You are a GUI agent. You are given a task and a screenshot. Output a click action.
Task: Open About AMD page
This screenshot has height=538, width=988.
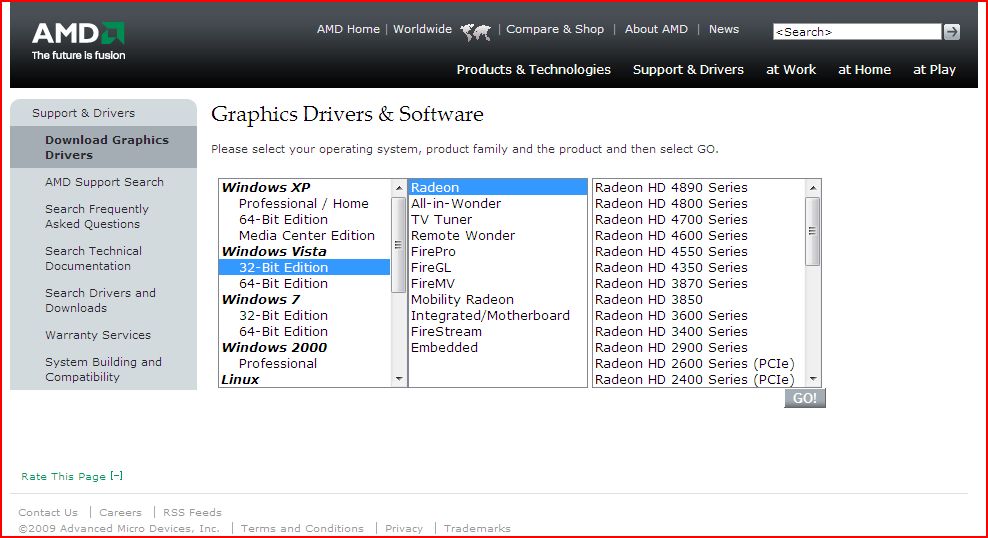coord(656,29)
